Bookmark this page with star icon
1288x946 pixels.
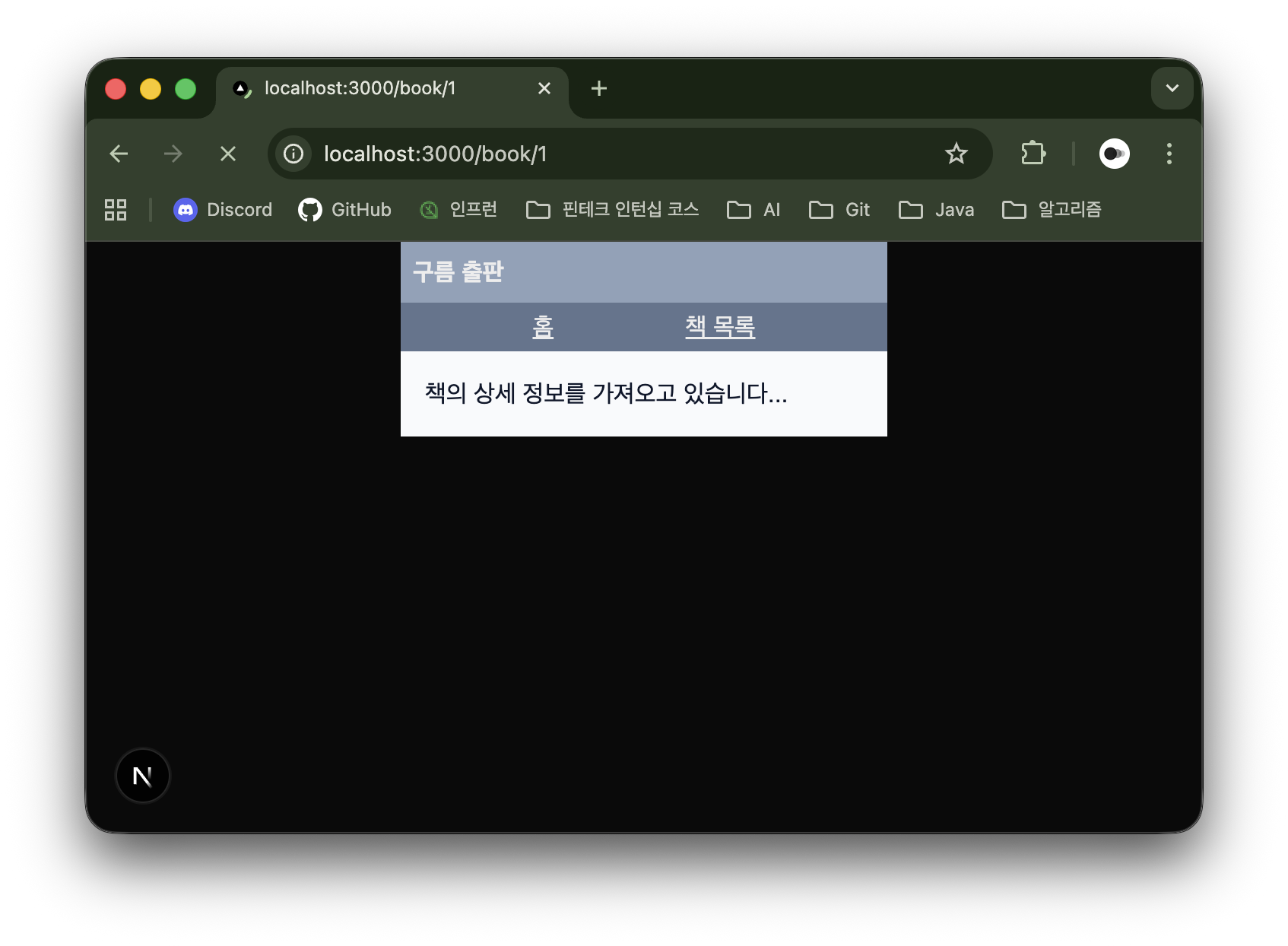pos(956,154)
